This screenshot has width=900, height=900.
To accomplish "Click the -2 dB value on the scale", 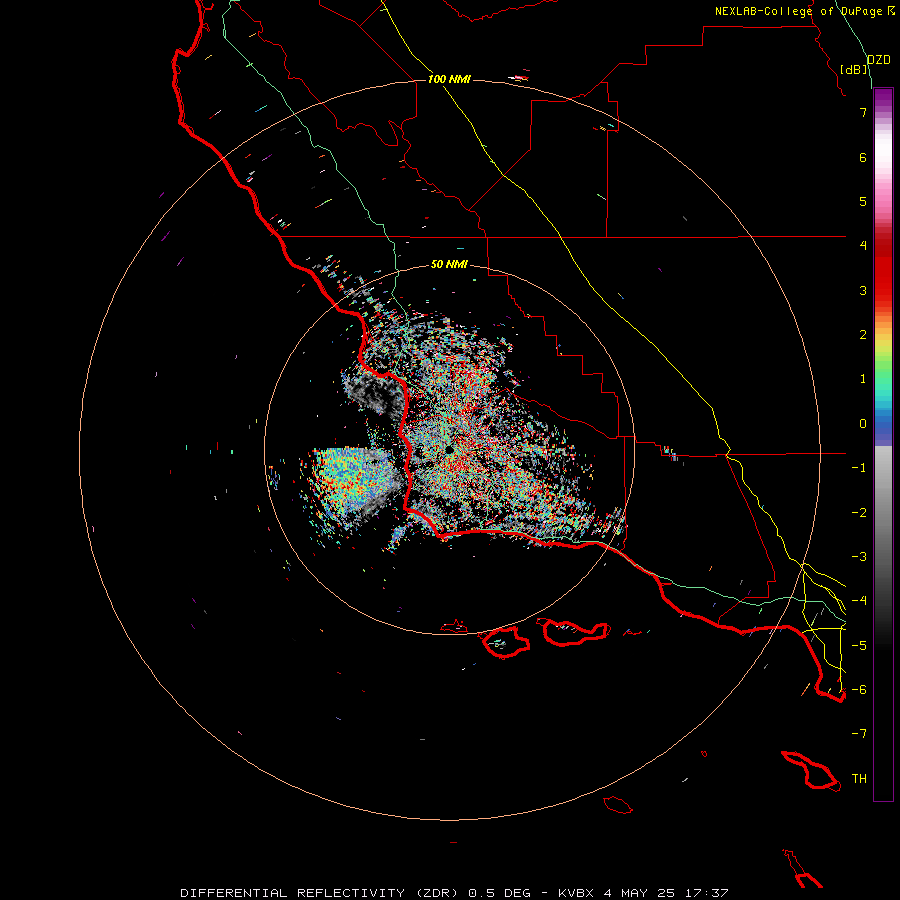I will [859, 513].
